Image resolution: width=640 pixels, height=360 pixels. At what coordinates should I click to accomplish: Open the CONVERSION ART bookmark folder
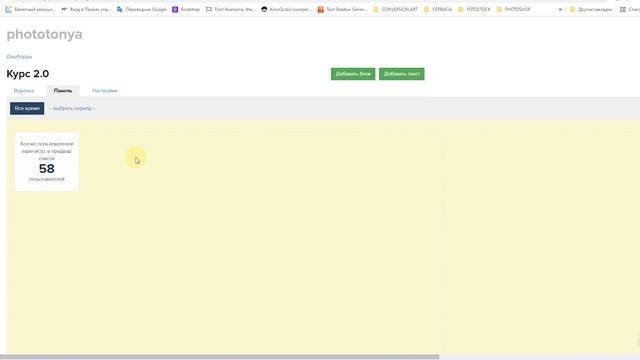point(396,9)
